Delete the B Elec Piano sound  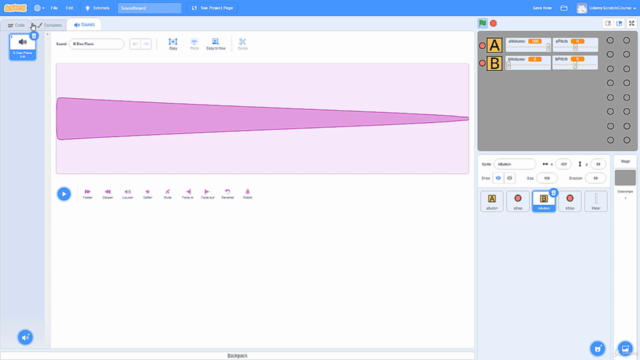[34, 36]
